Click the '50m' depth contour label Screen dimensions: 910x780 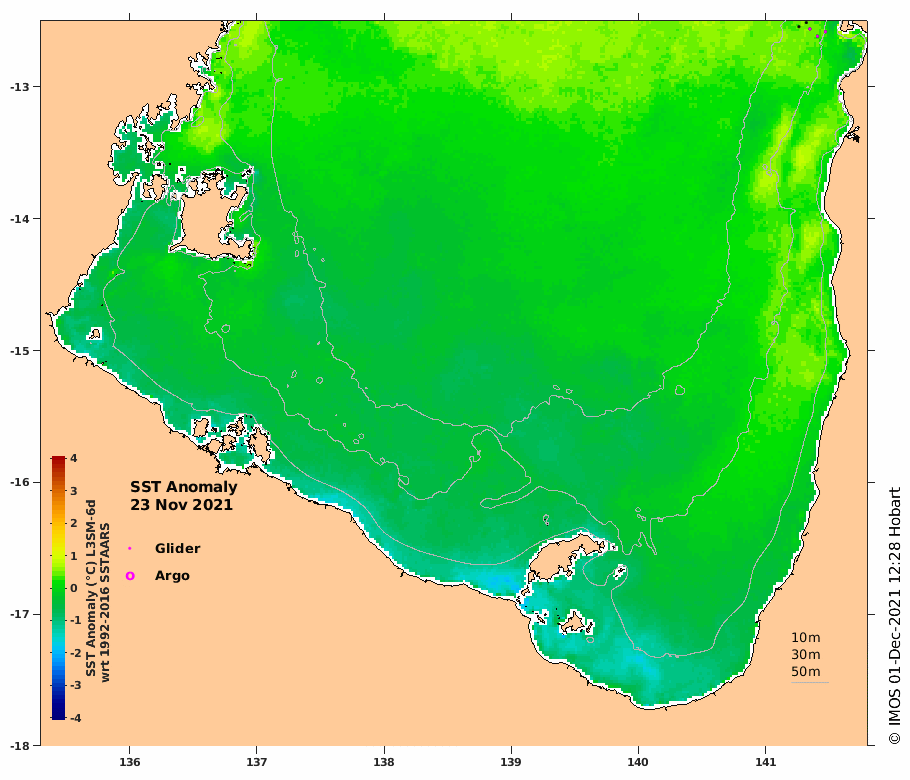806,671
